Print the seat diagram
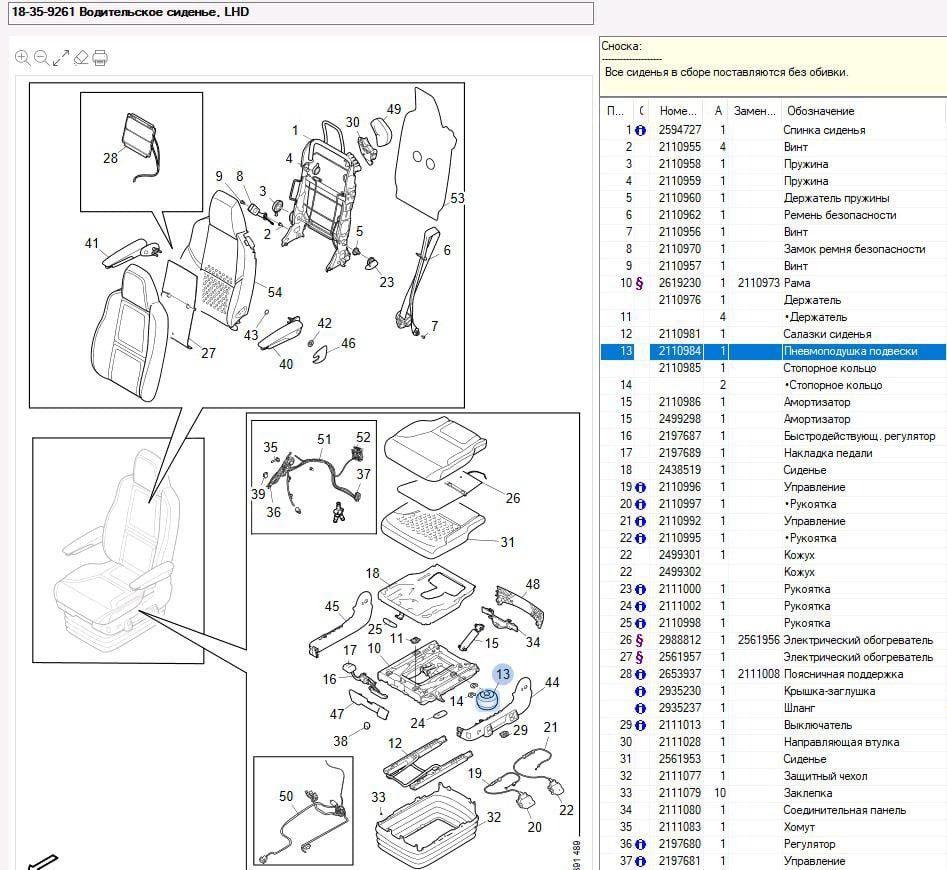 click(x=100, y=58)
